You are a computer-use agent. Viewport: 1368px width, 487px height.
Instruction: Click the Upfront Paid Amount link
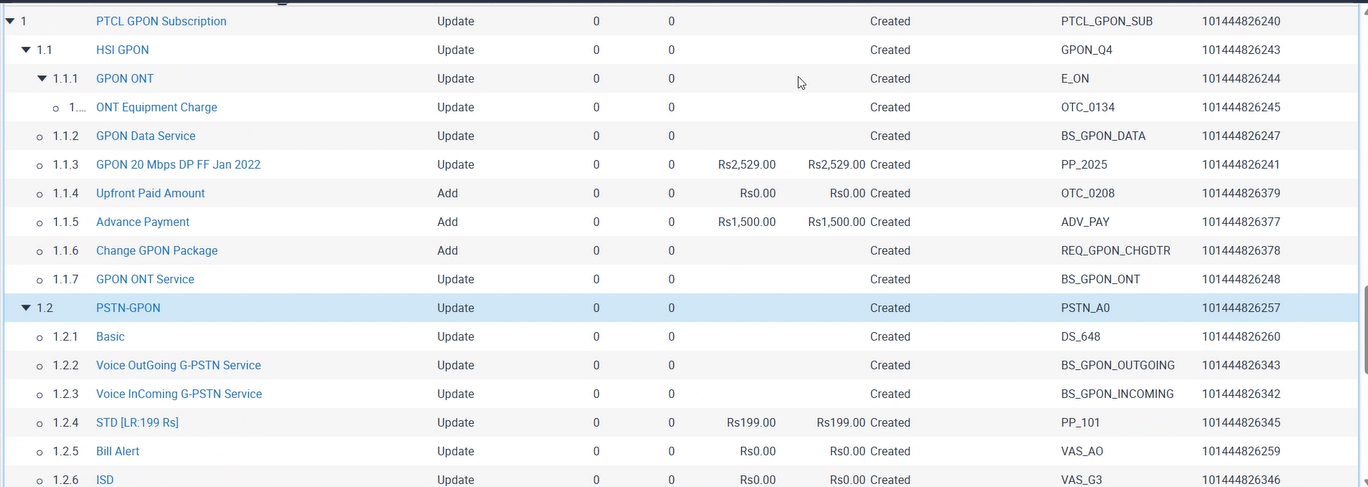coord(150,193)
